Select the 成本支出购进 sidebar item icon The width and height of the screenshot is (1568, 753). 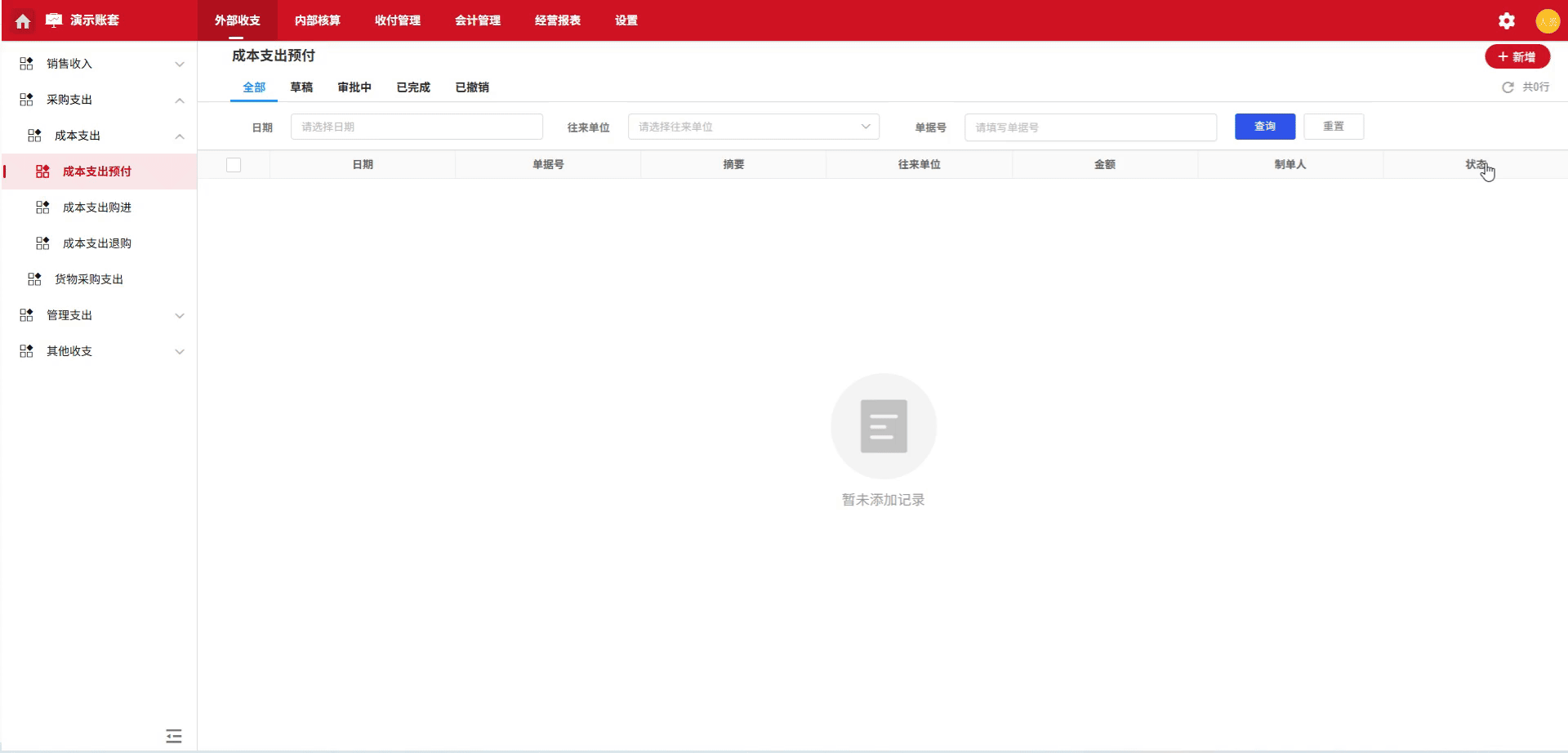[42, 207]
